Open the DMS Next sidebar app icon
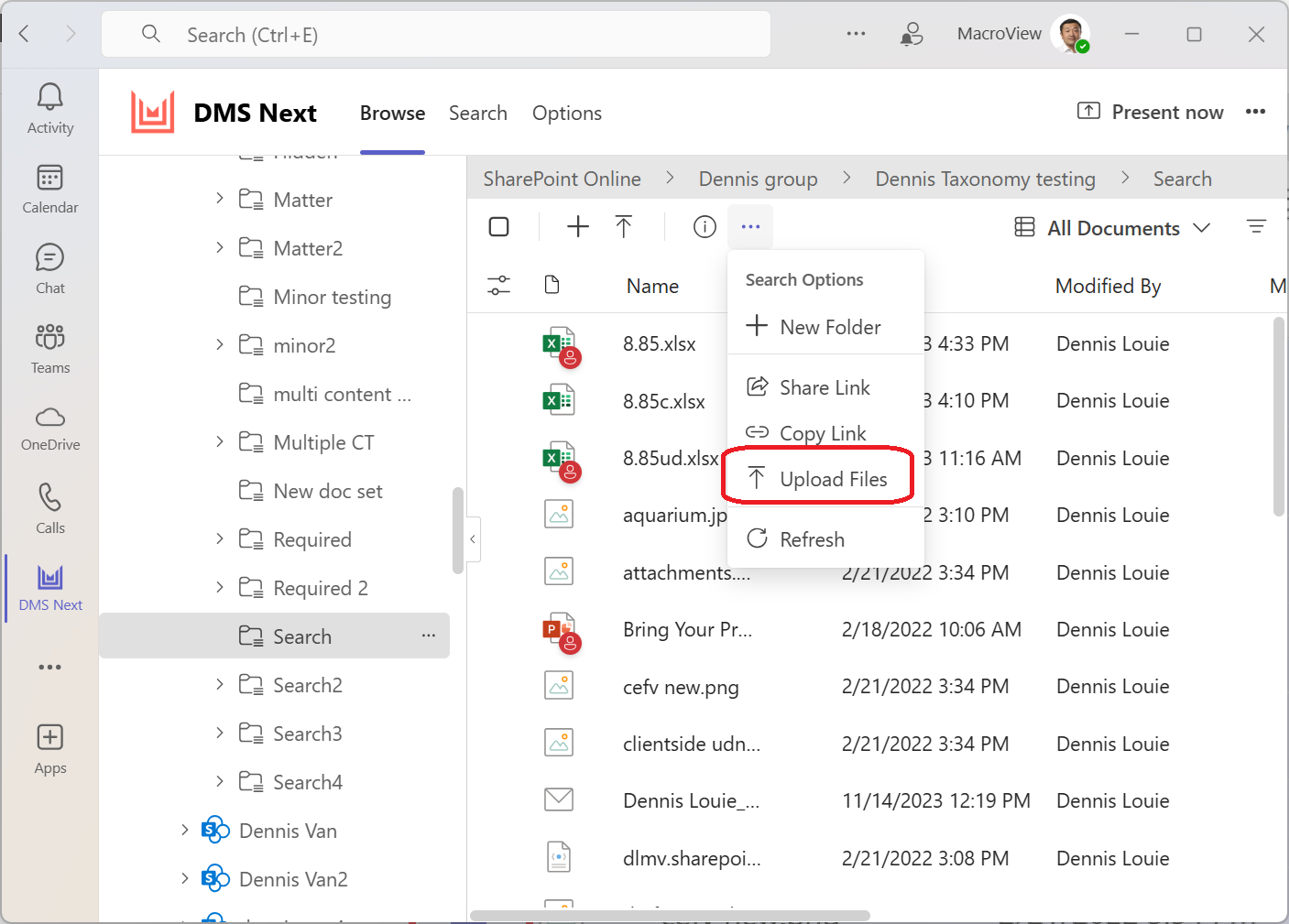Viewport: 1289px width, 924px height. [x=50, y=577]
